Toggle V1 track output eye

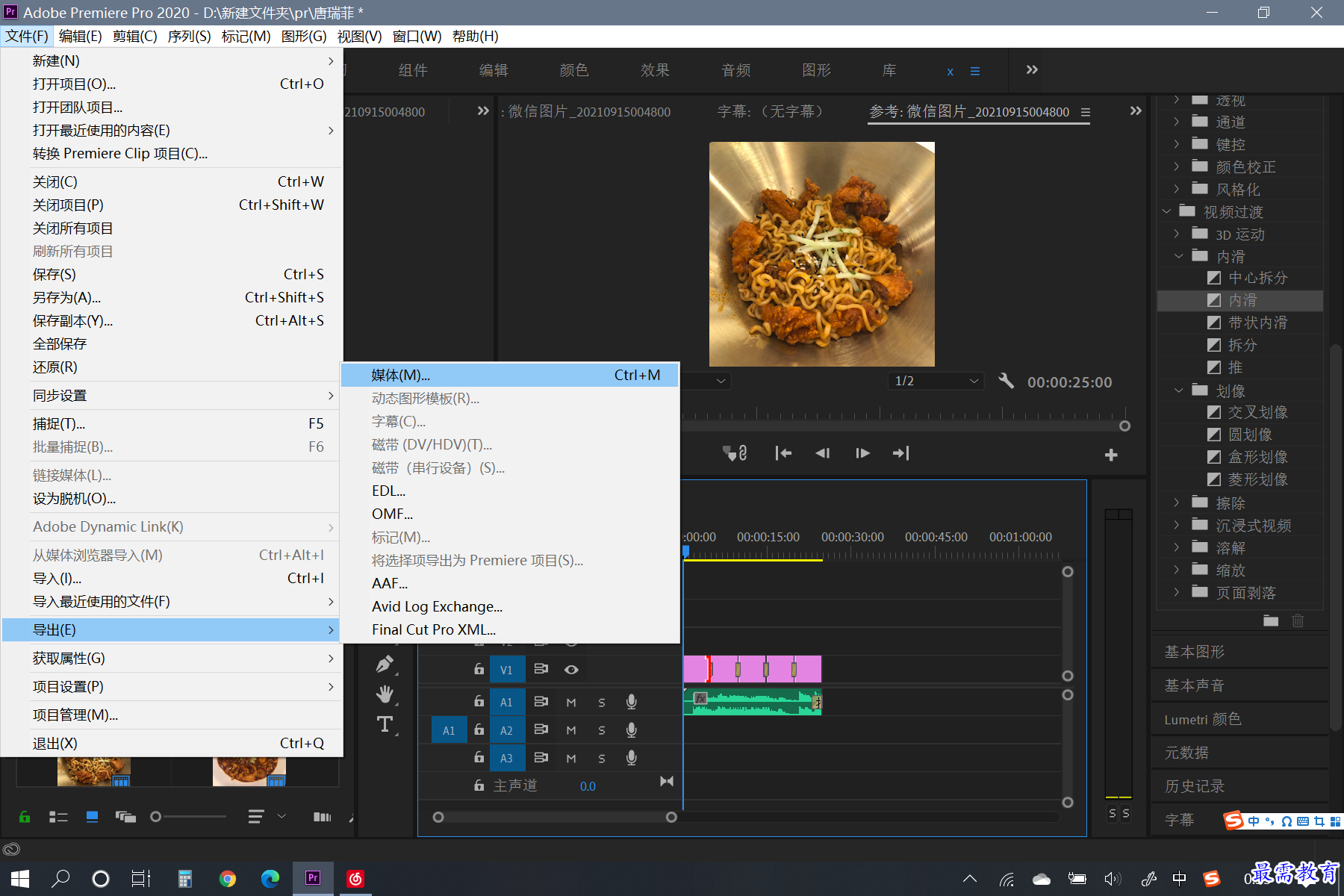571,670
